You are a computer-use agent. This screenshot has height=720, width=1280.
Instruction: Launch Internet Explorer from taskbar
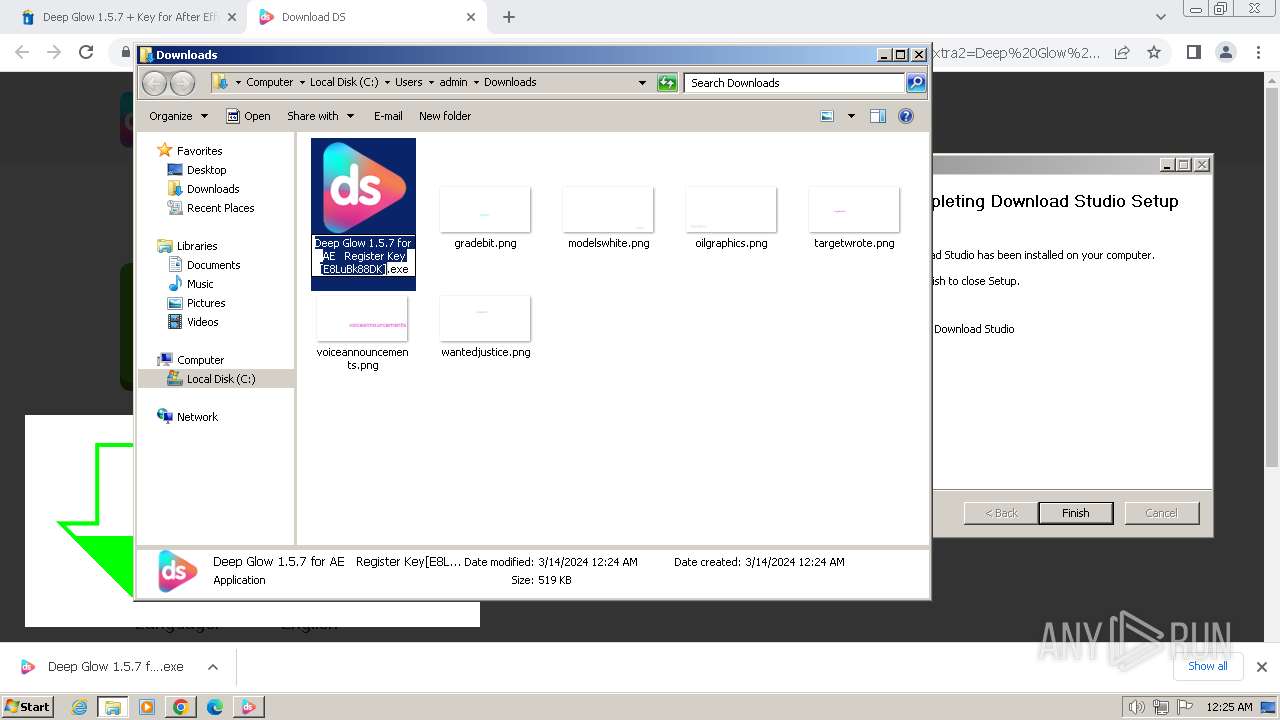pyautogui.click(x=79, y=707)
